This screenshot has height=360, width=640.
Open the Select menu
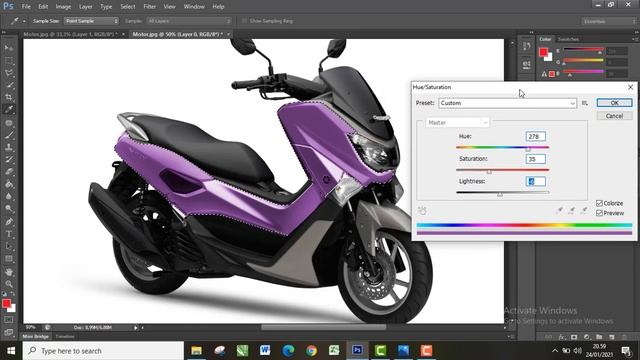pyautogui.click(x=127, y=7)
